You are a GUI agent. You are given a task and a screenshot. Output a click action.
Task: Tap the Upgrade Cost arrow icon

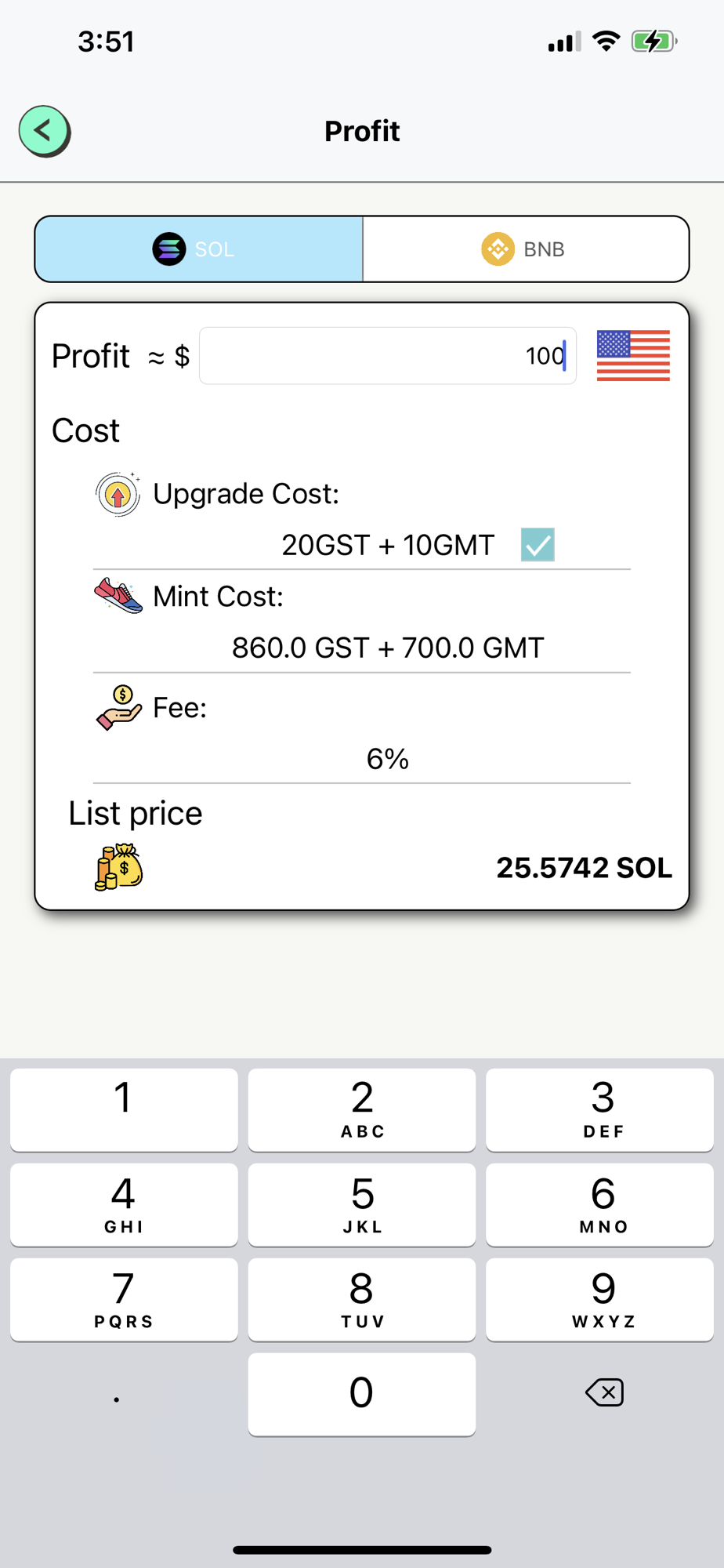coord(118,495)
